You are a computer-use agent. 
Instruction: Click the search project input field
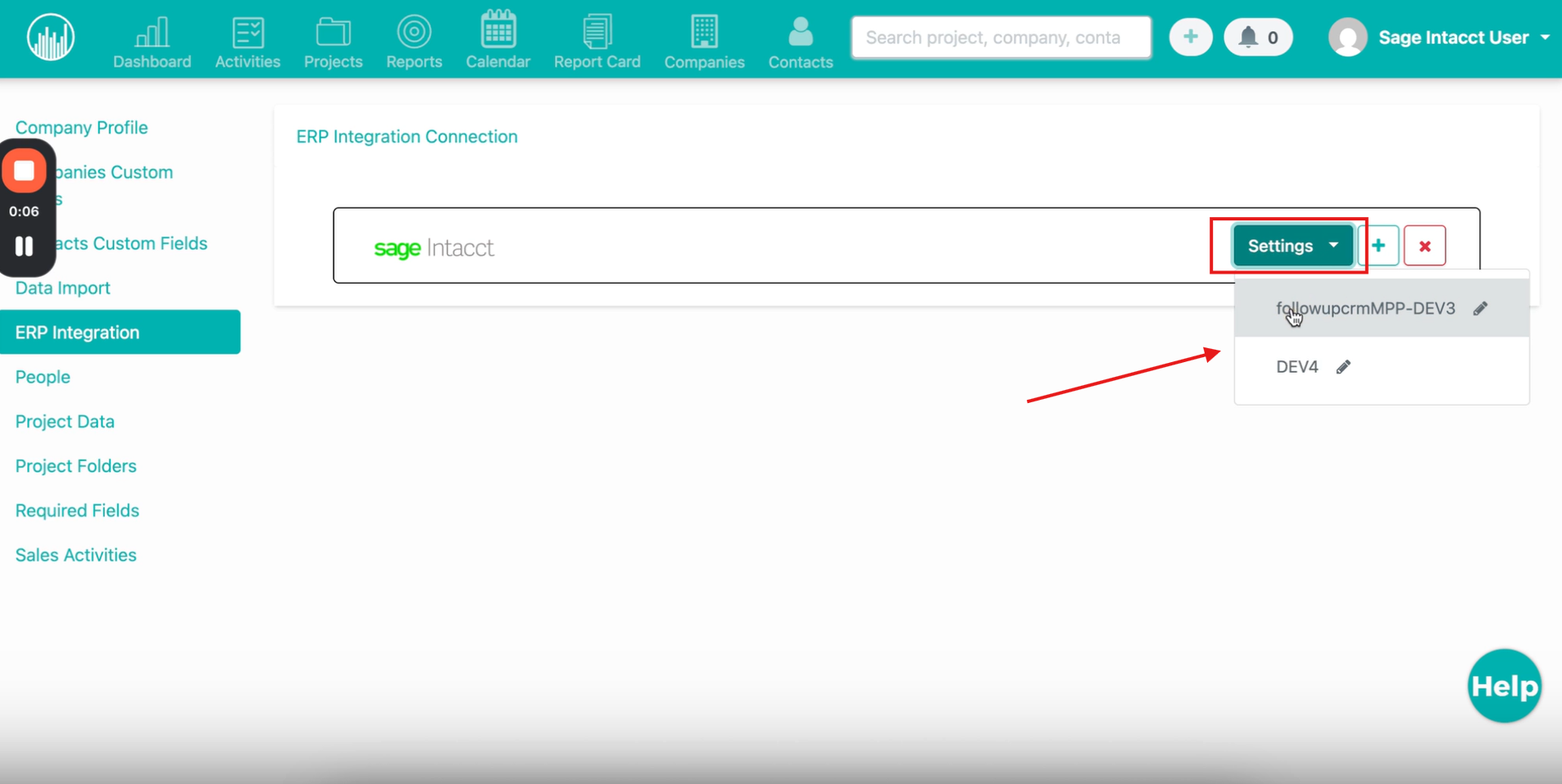[1001, 38]
